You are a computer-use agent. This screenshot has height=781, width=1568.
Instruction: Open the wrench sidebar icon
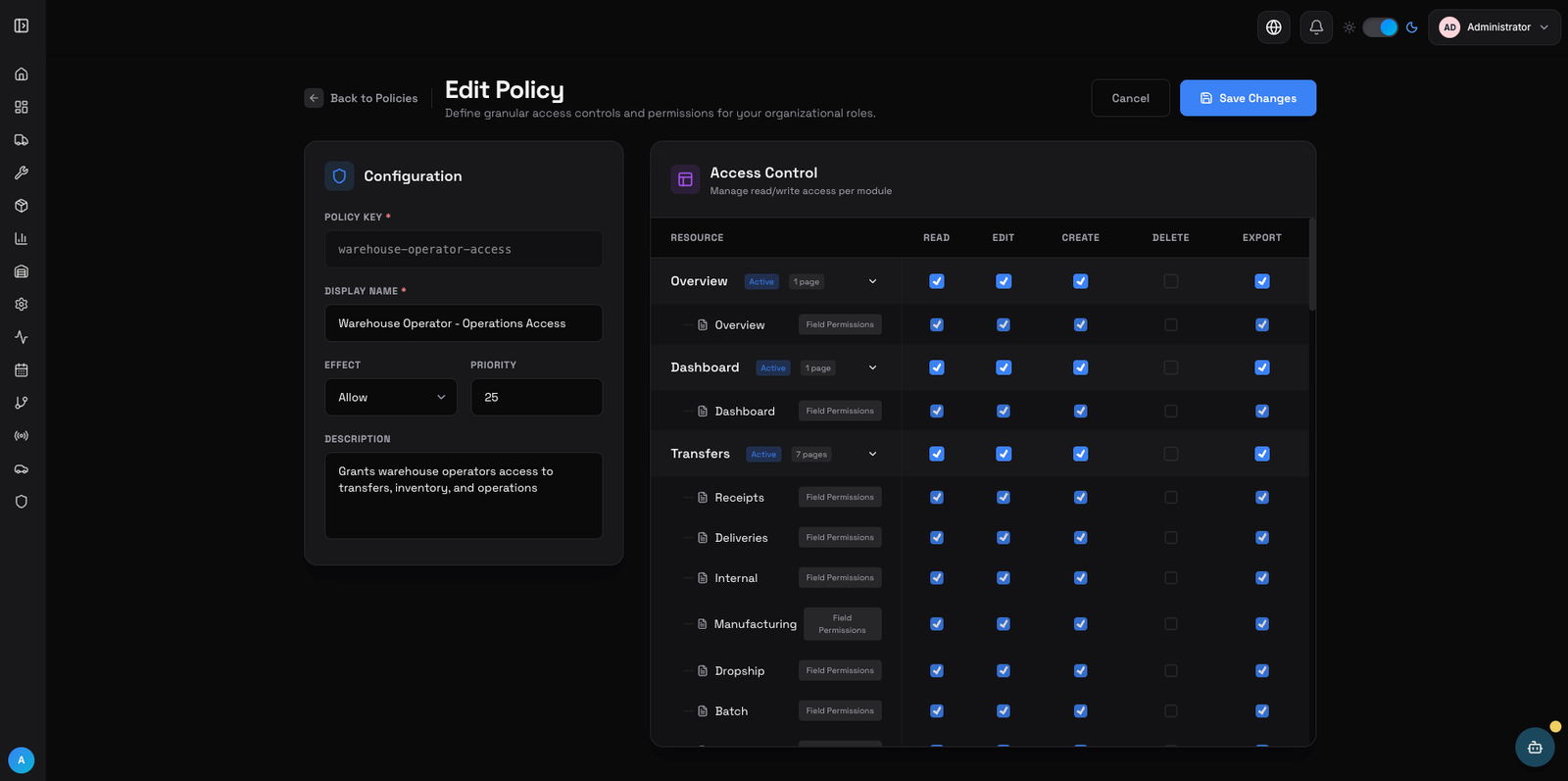pyautogui.click(x=22, y=172)
